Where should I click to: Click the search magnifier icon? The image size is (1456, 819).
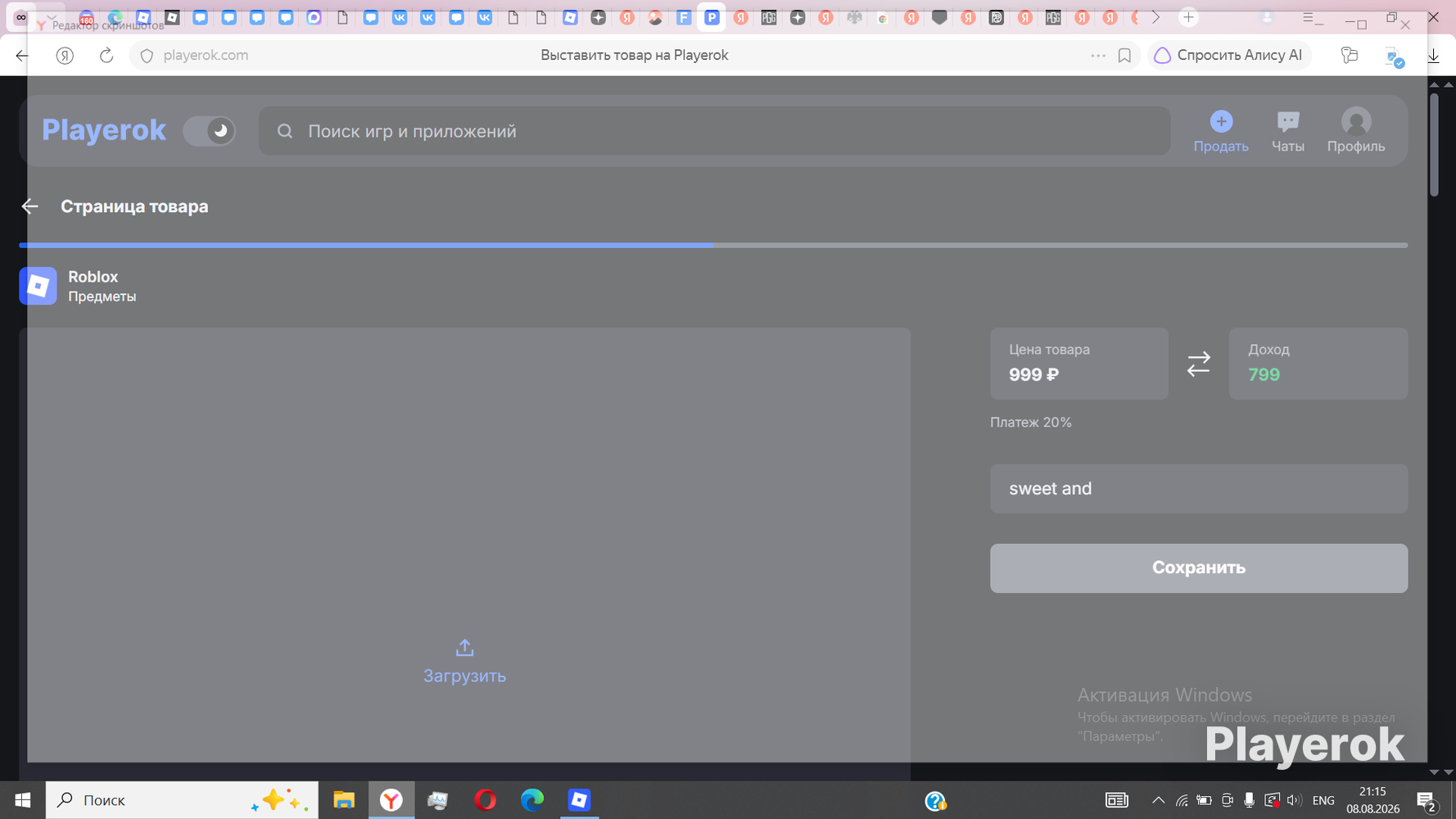285,131
